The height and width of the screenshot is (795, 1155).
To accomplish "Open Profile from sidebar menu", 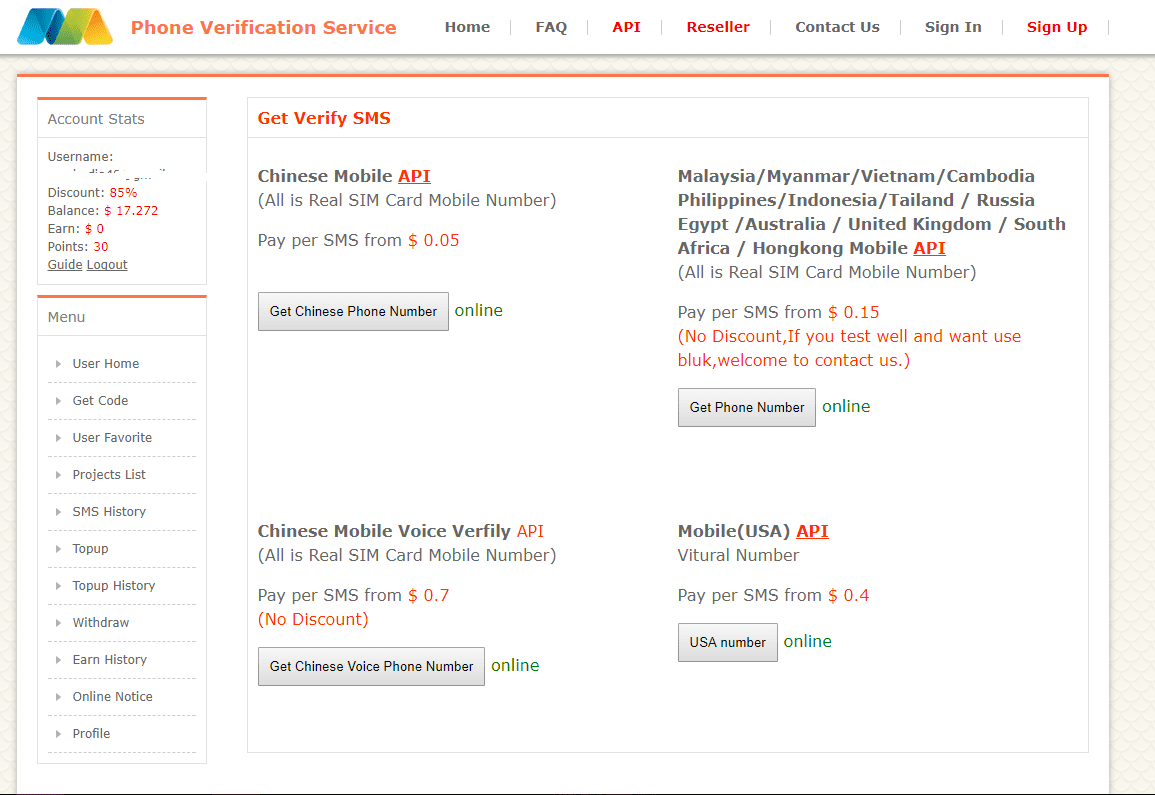I will point(91,734).
